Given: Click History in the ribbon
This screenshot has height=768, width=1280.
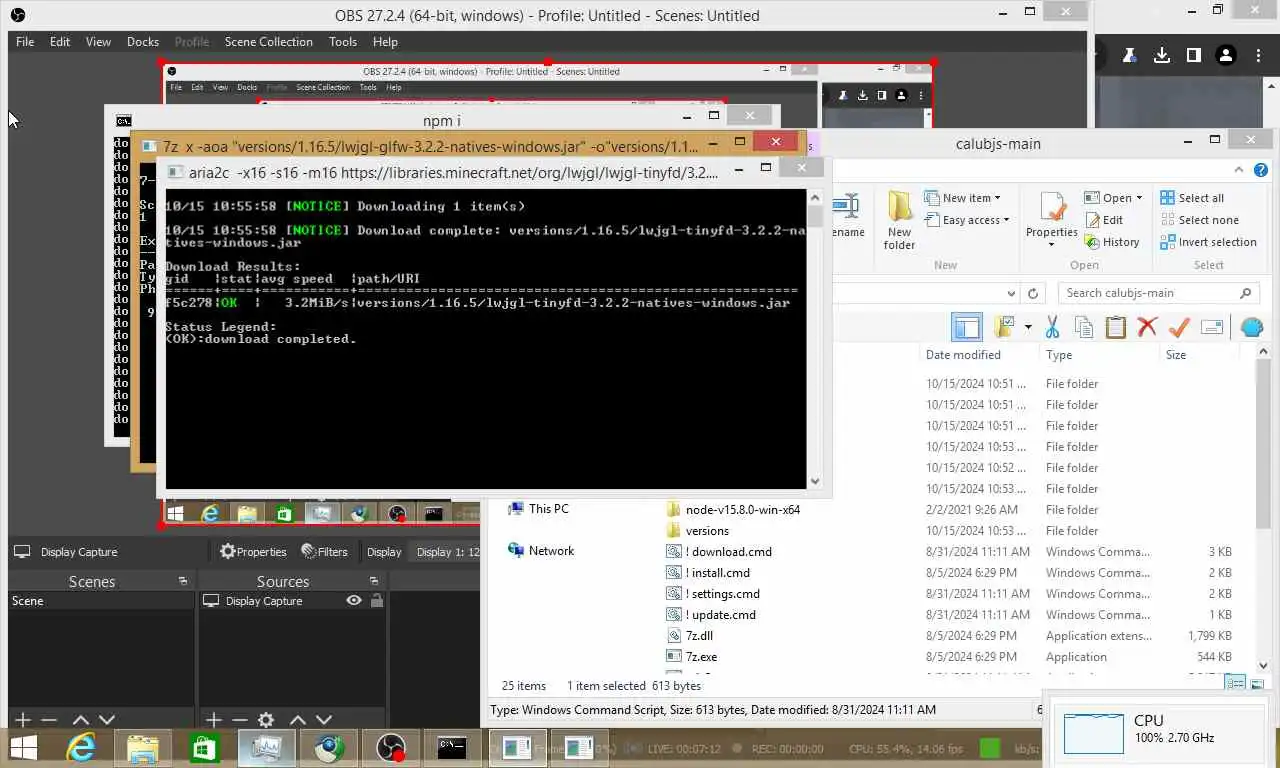Looking at the screenshot, I should click(1112, 242).
